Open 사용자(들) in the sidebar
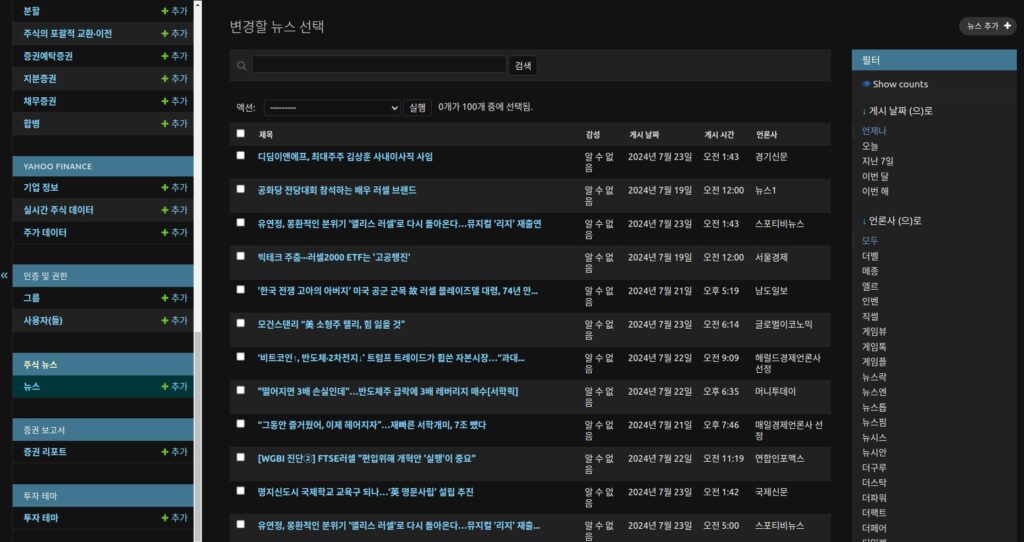 coord(43,320)
